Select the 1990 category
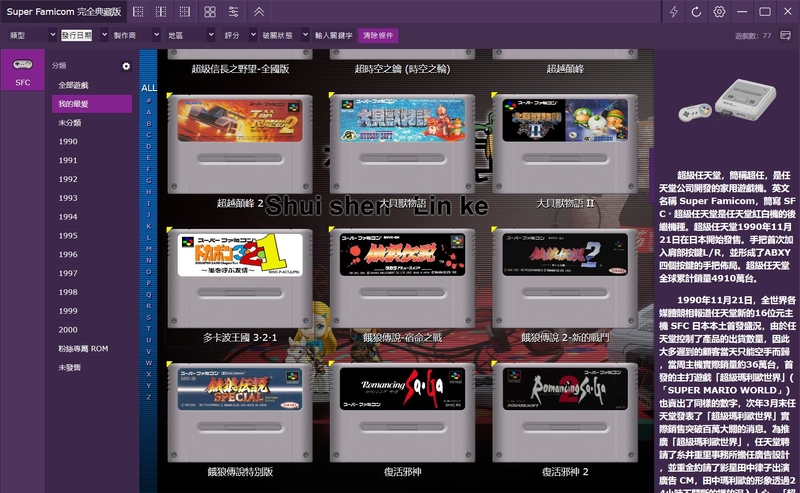 click(x=92, y=142)
